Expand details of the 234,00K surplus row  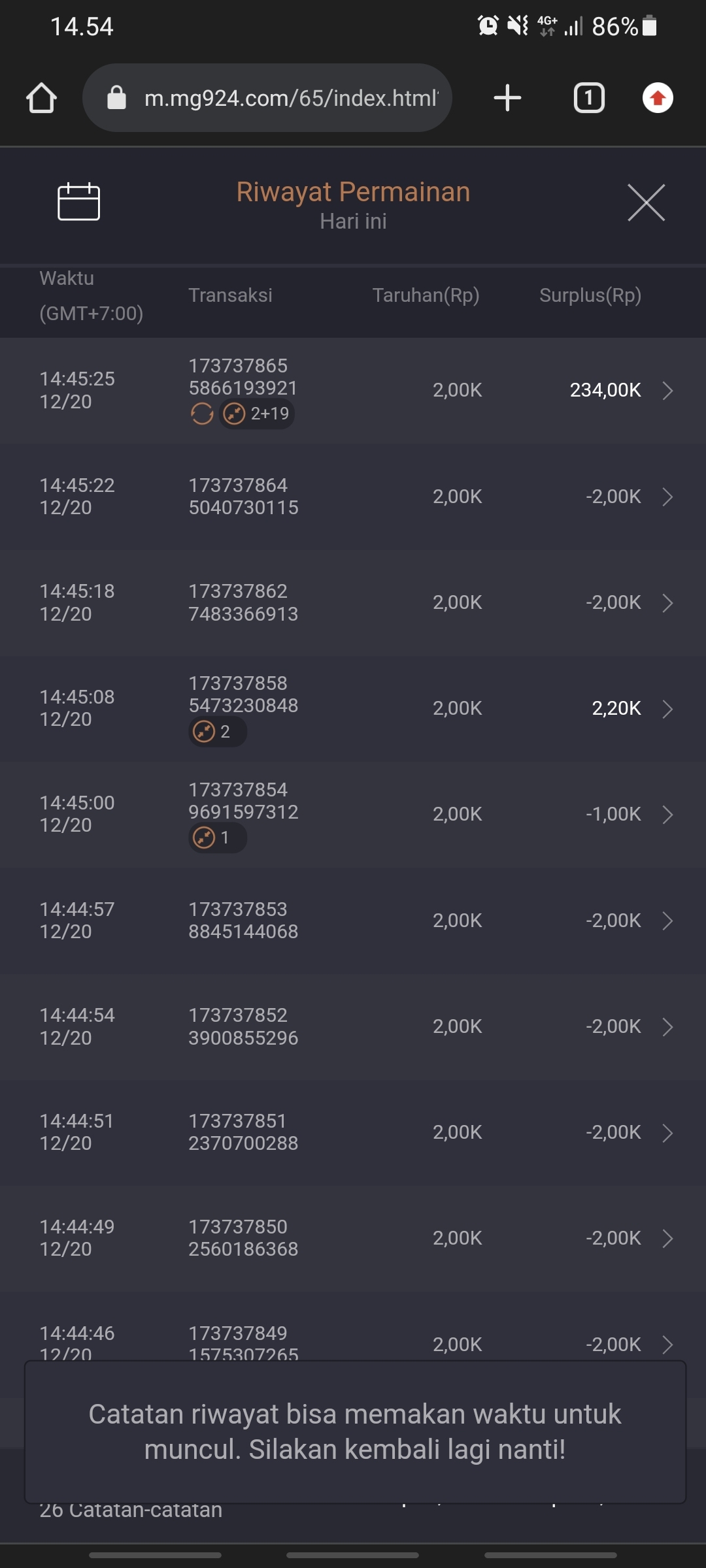667,391
